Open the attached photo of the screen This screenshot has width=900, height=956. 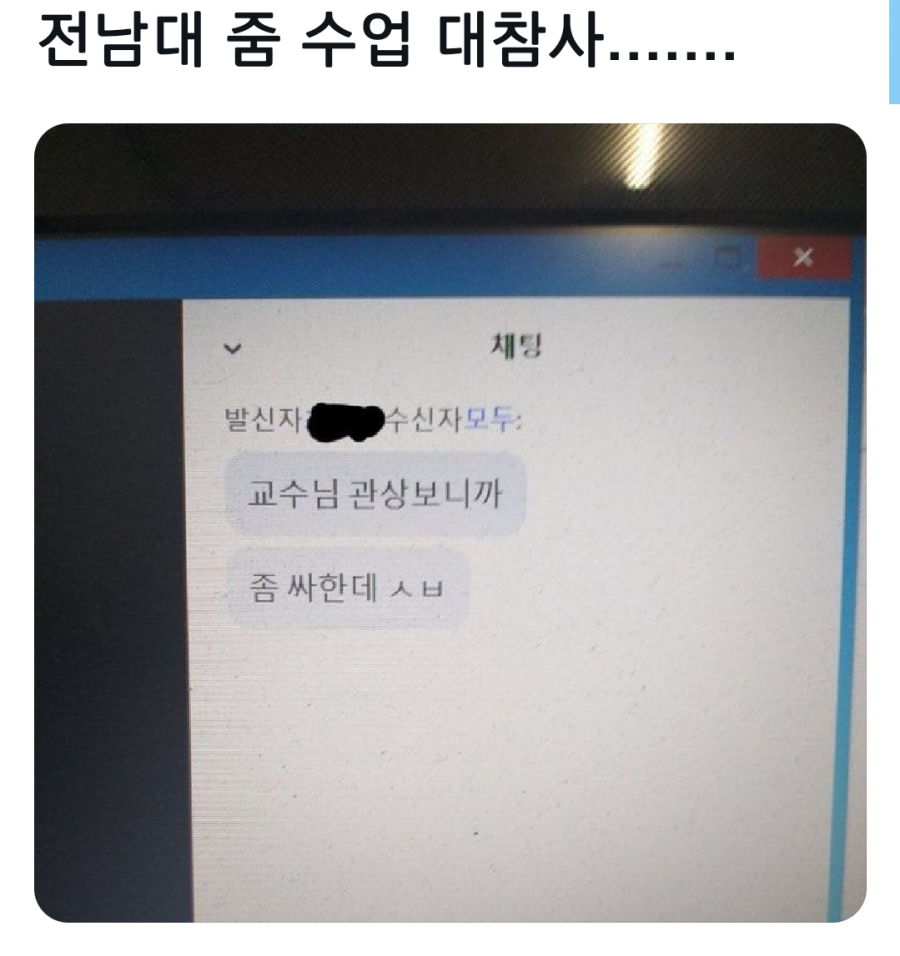tap(450, 523)
